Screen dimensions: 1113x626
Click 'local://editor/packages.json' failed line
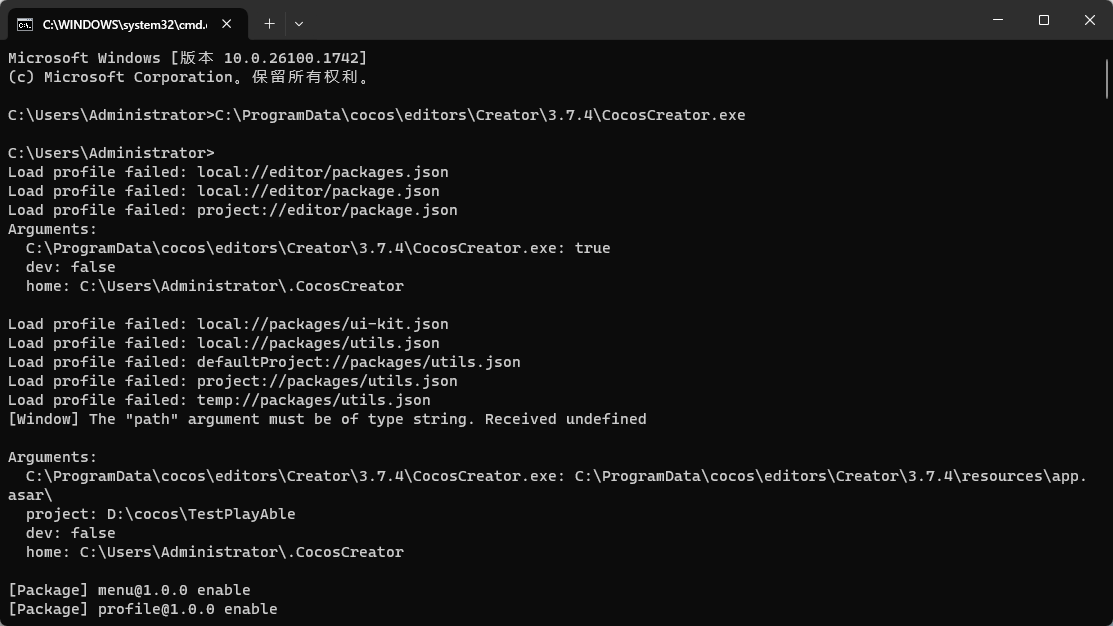click(228, 172)
